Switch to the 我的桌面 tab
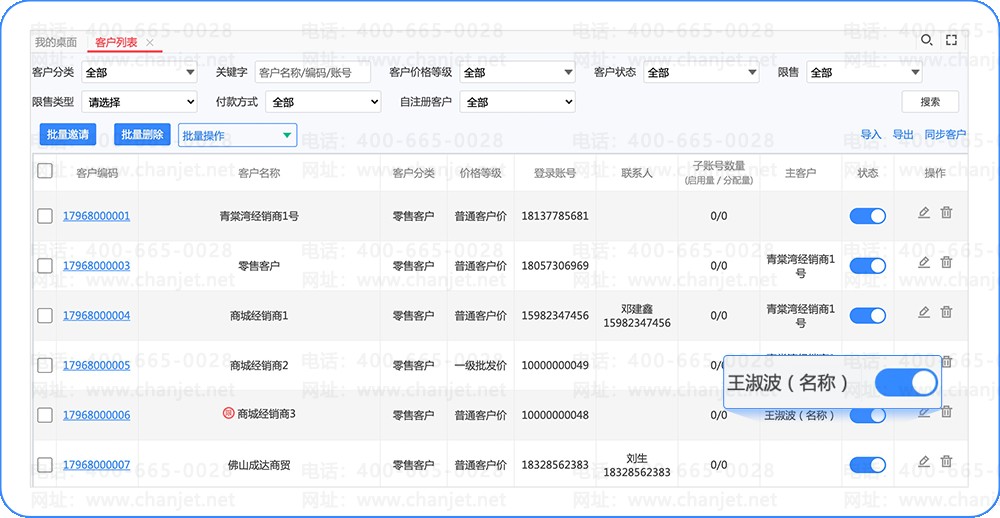 (x=55, y=42)
